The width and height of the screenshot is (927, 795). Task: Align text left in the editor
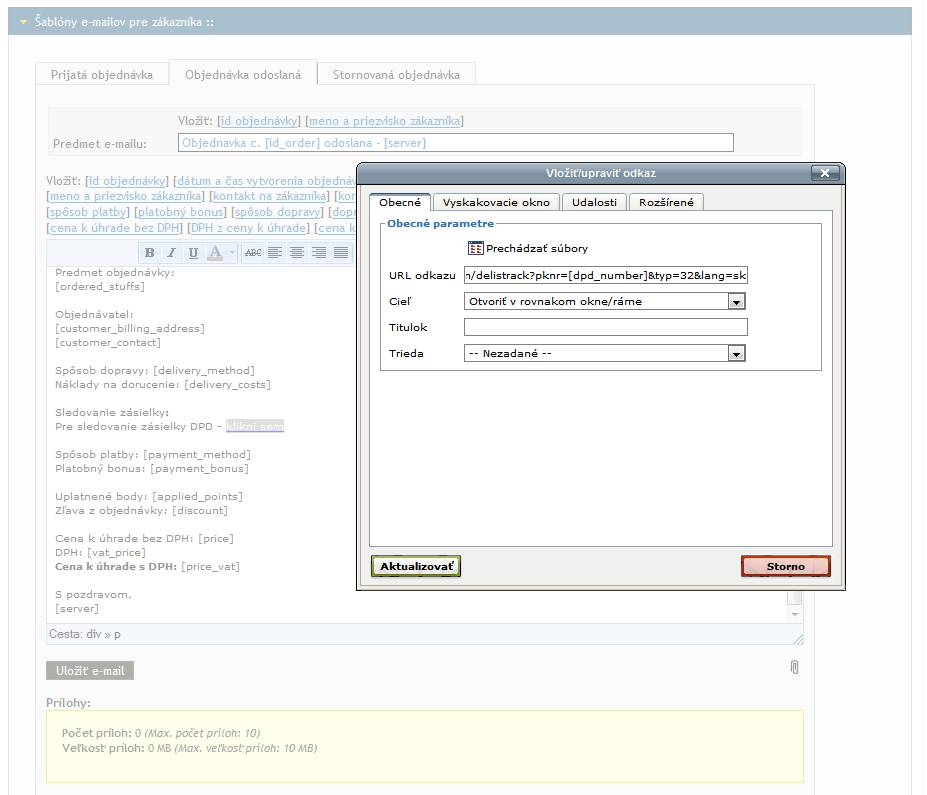pos(275,253)
